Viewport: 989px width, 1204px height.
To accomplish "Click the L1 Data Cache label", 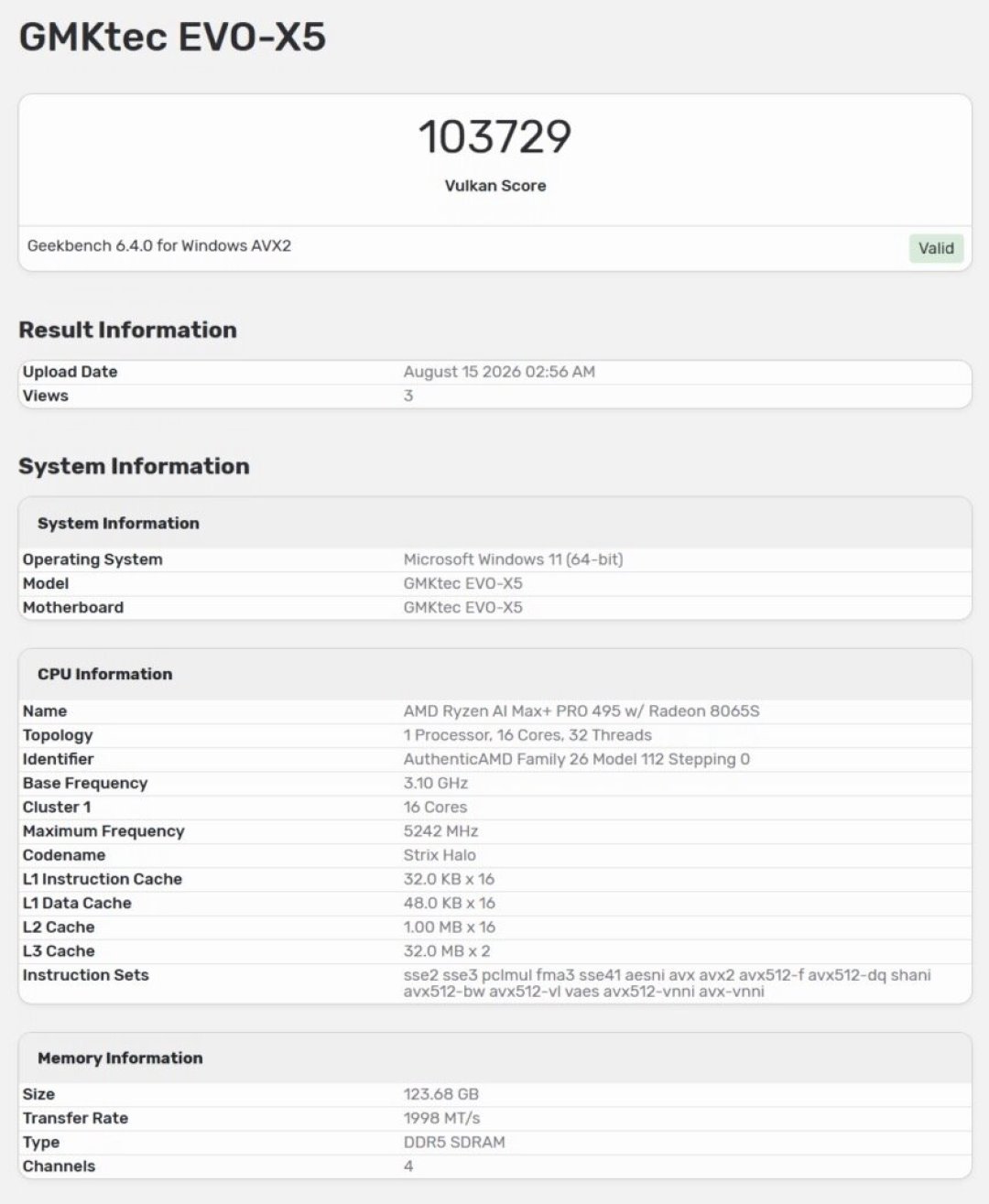I will tap(77, 903).
